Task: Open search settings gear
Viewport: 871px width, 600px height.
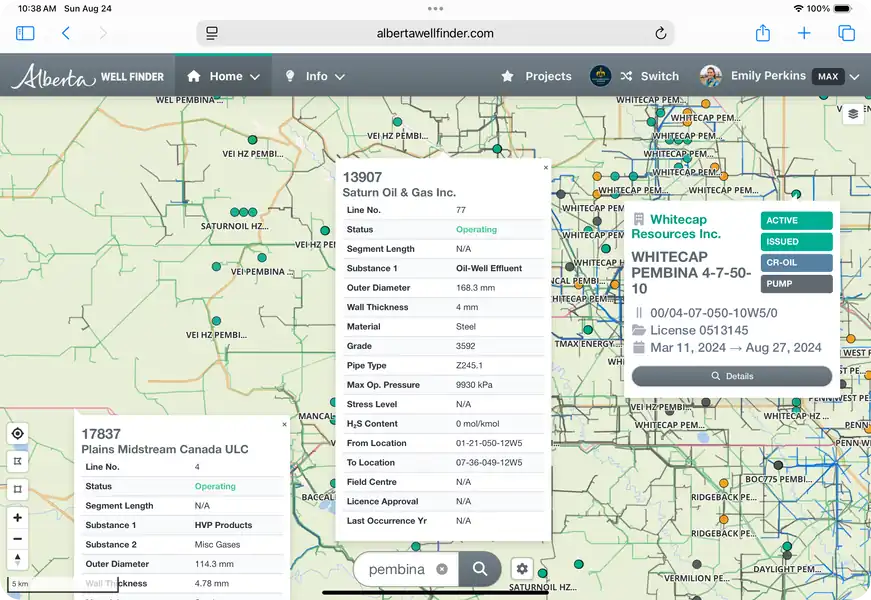Action: tap(522, 568)
